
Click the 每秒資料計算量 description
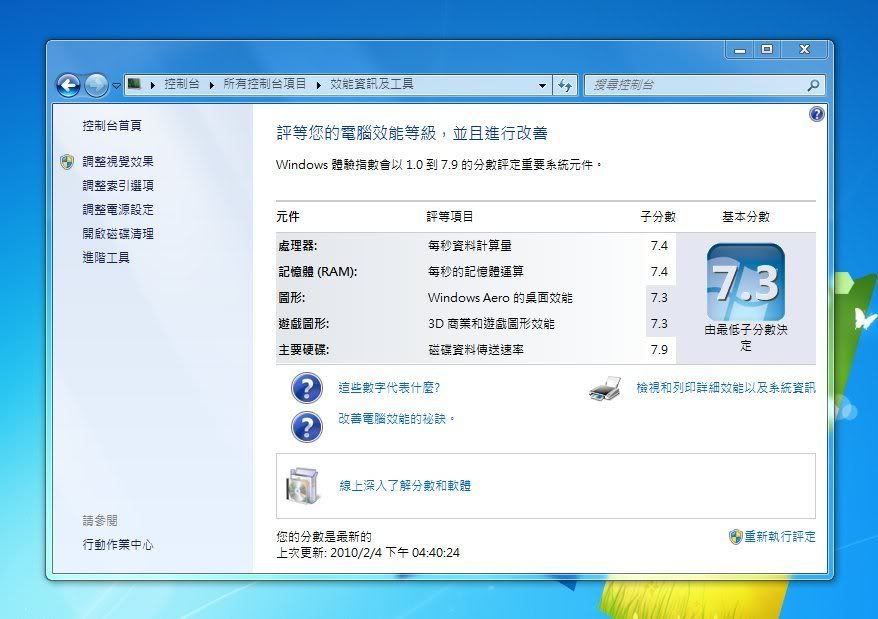click(470, 246)
